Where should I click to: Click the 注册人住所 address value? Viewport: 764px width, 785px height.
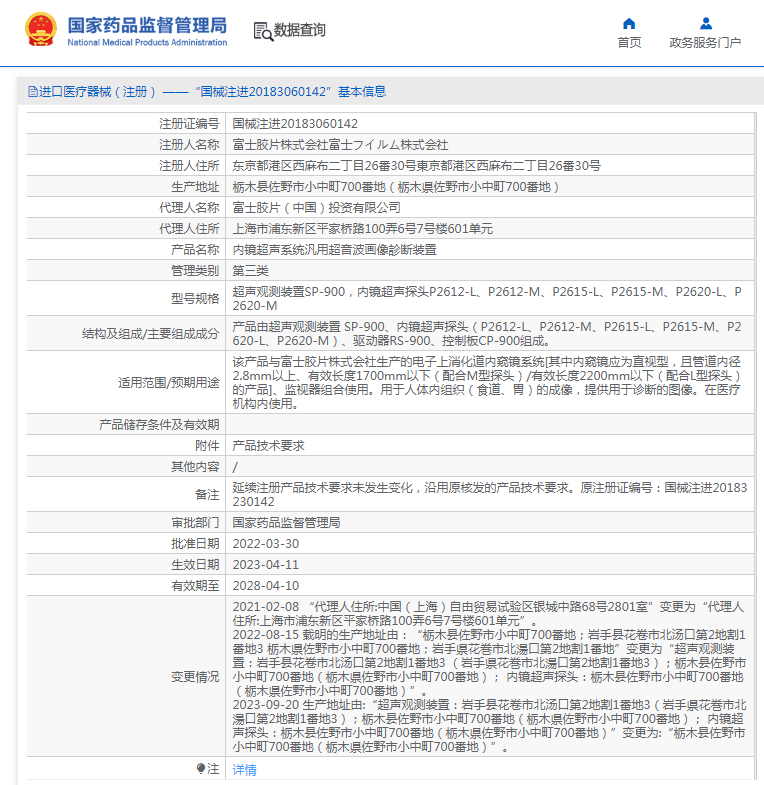[x=416, y=166]
